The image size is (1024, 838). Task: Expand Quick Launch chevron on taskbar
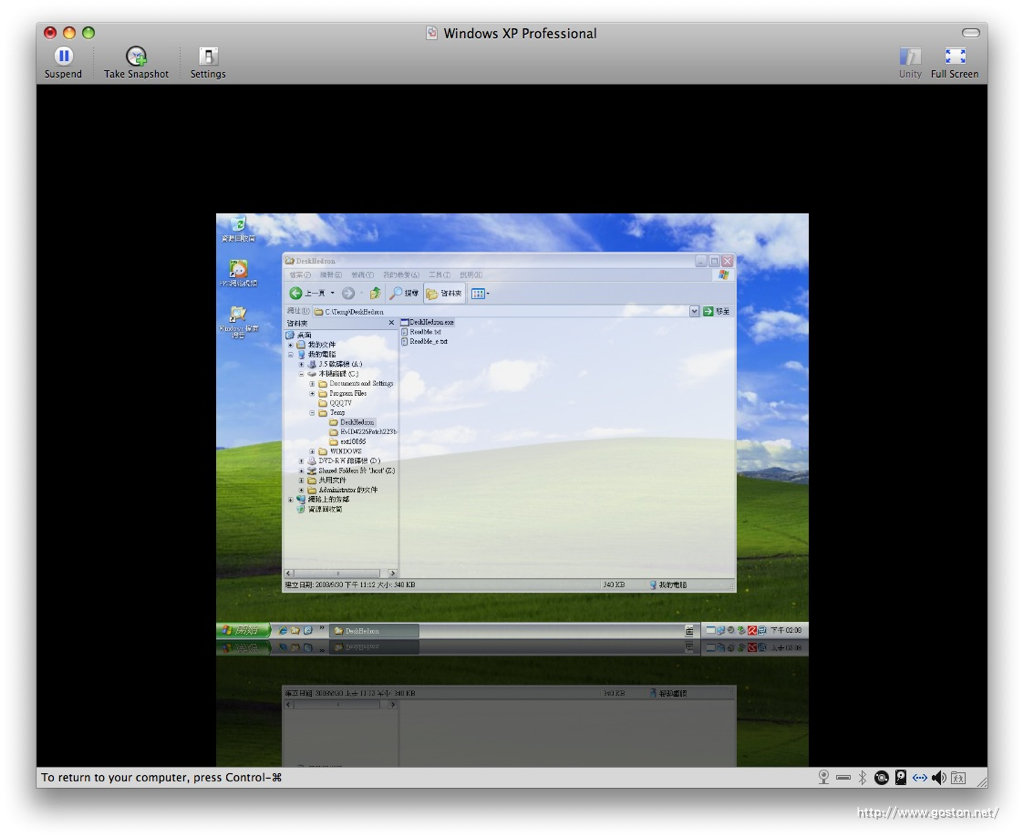tap(322, 630)
